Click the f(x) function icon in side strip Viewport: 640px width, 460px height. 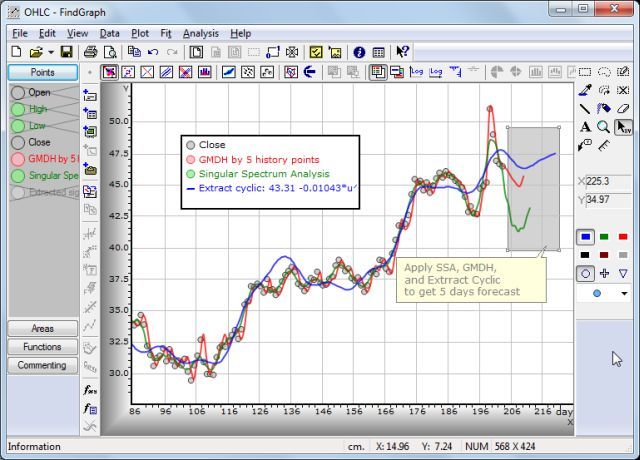click(90, 390)
